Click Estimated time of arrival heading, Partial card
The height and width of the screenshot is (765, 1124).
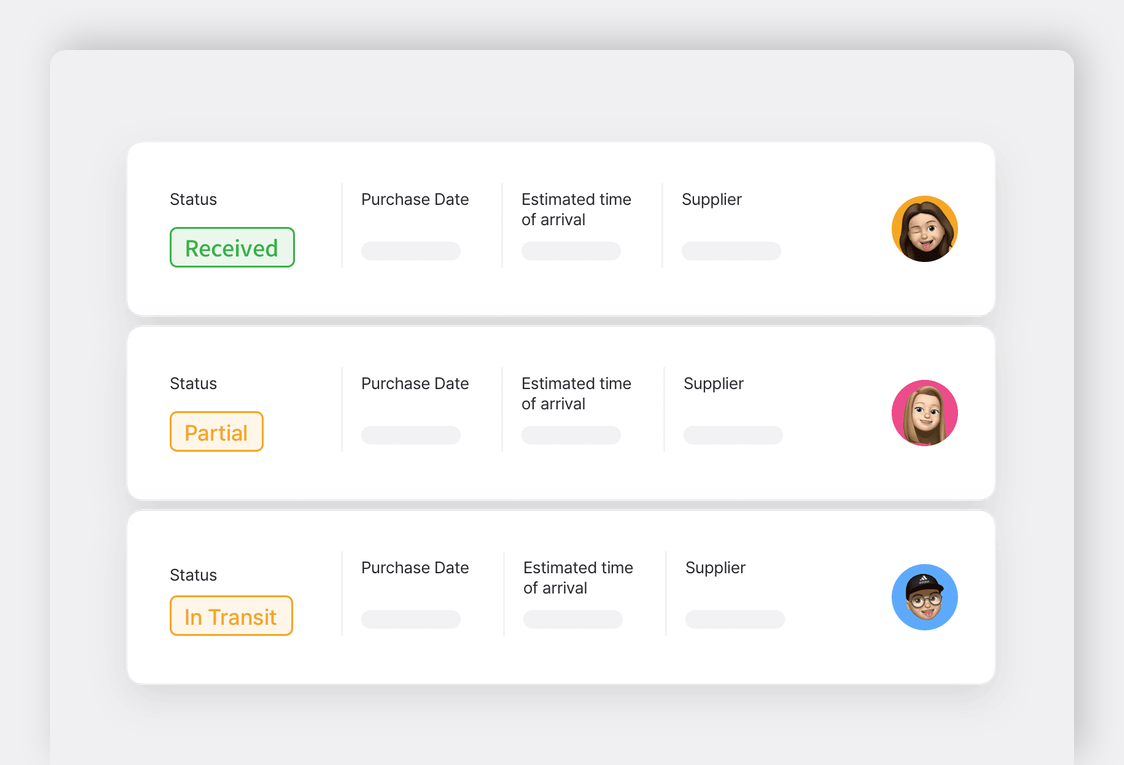[x=576, y=393]
